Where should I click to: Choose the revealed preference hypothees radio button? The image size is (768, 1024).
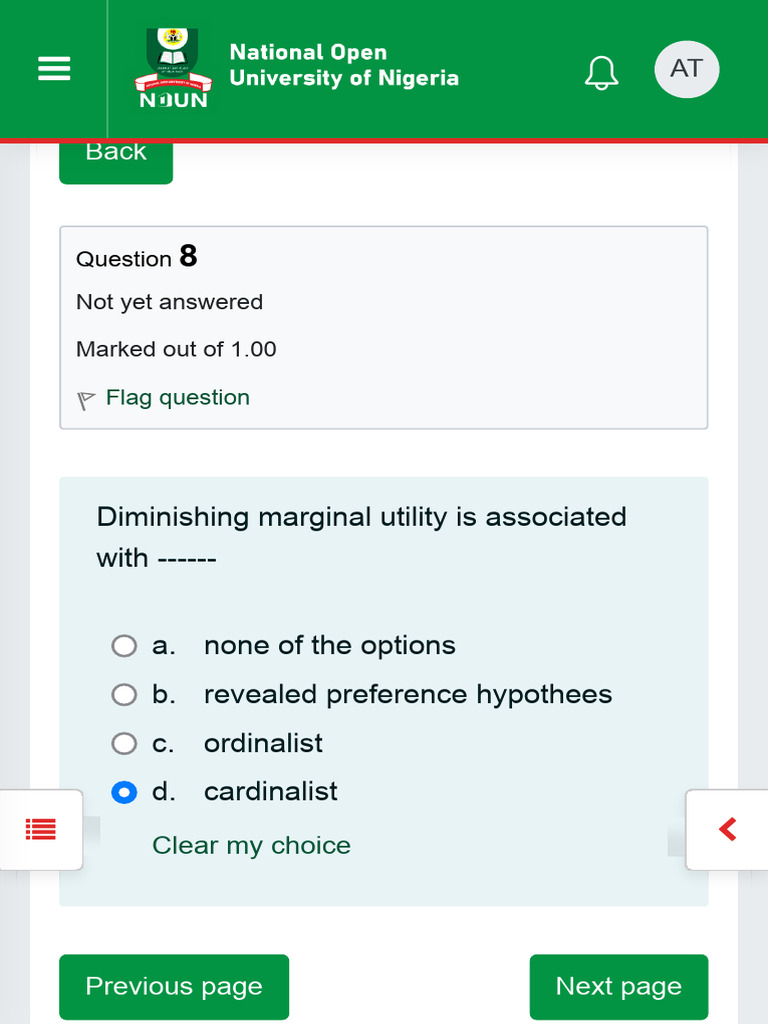click(x=124, y=695)
